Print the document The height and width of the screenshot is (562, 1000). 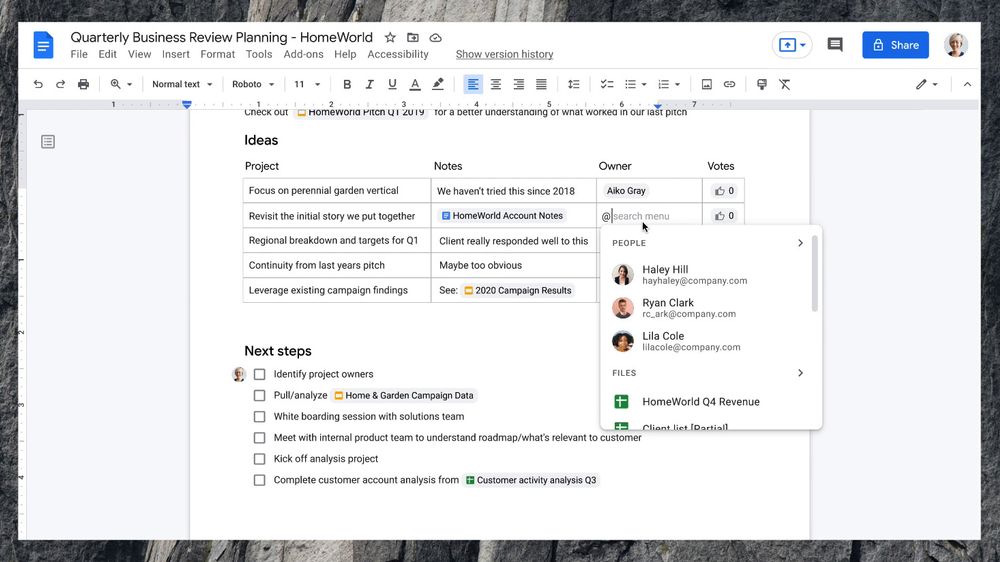[84, 84]
